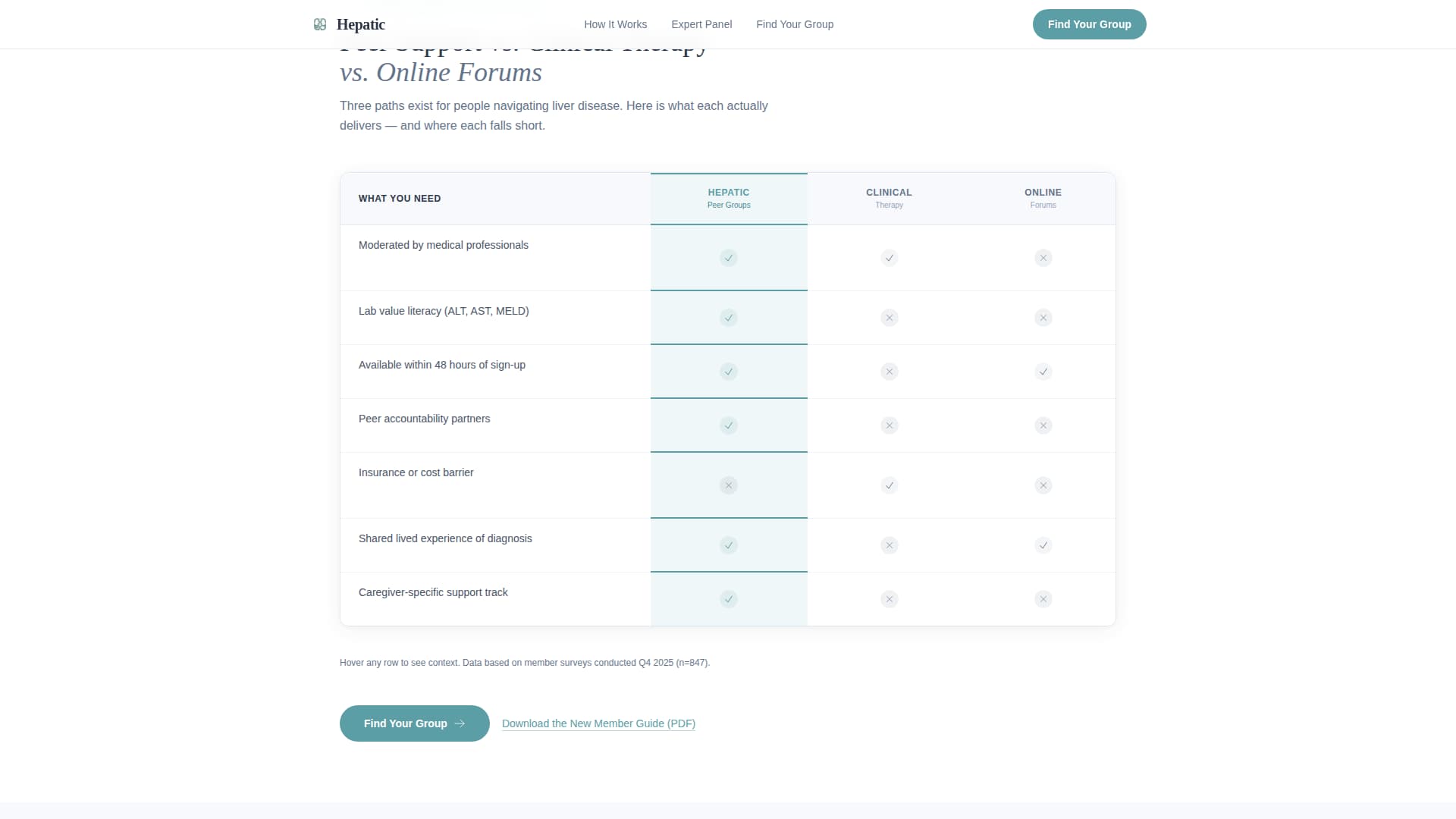Click 'Caregiver-specific support track' row label
This screenshot has width=1456, height=819.
[433, 592]
